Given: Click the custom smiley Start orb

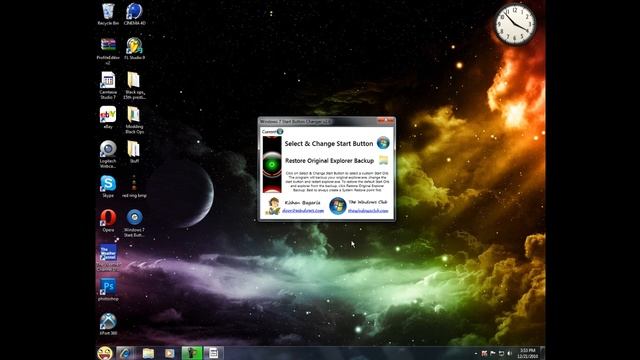Looking at the screenshot, I should click(105, 353).
